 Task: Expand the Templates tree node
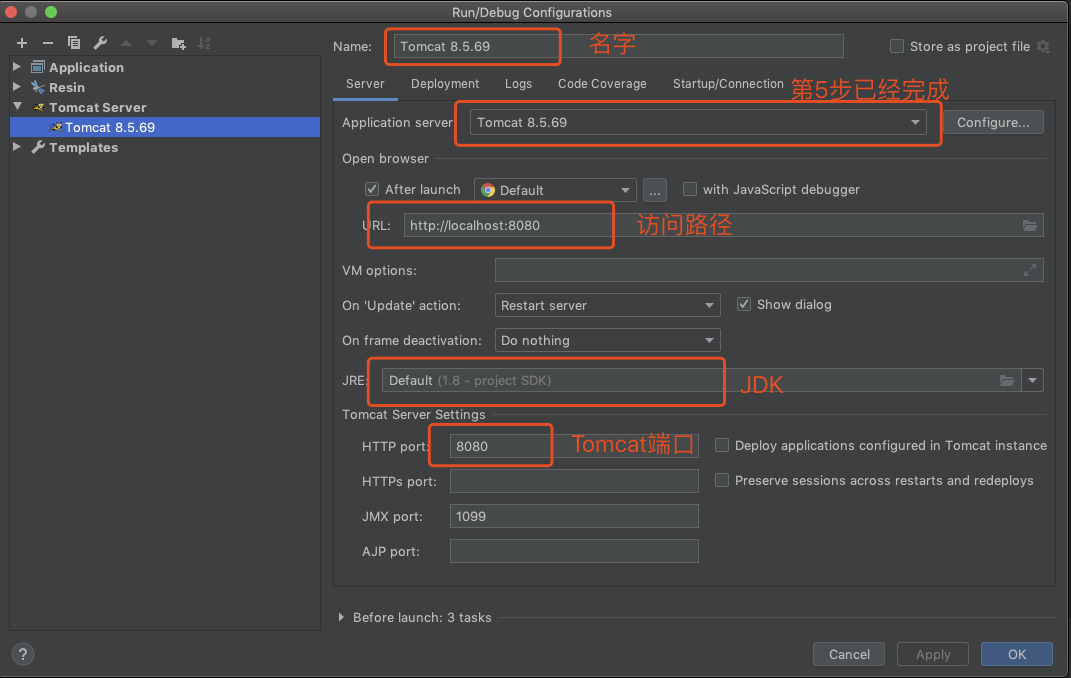(x=18, y=147)
